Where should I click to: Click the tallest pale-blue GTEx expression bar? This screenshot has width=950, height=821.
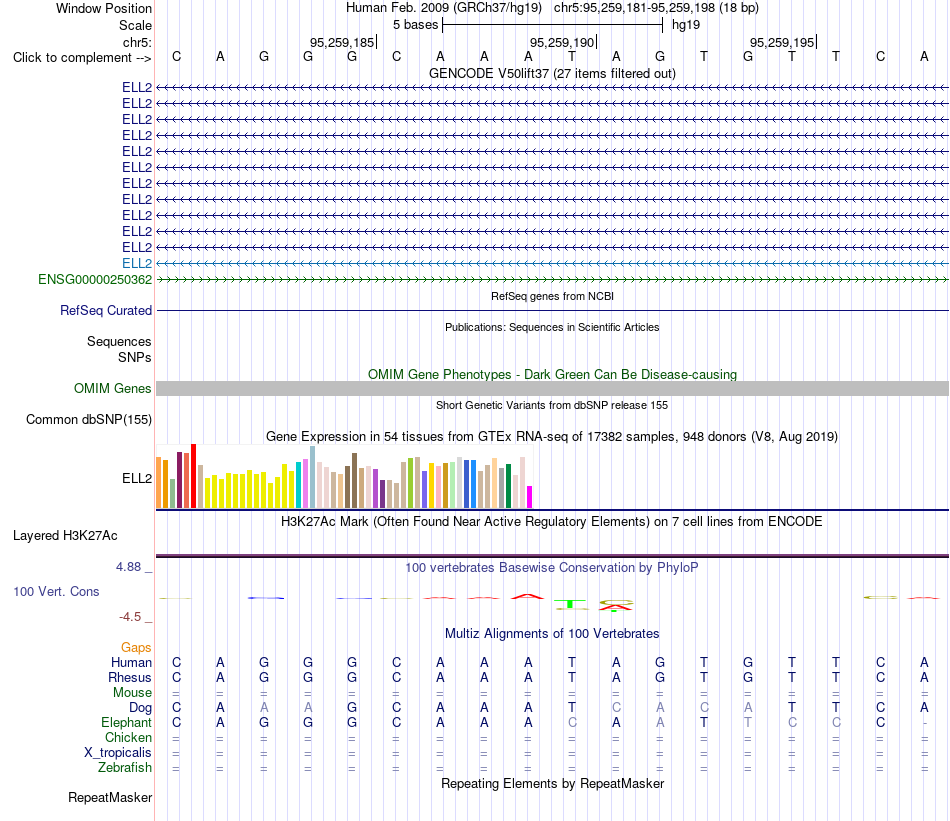(x=313, y=477)
